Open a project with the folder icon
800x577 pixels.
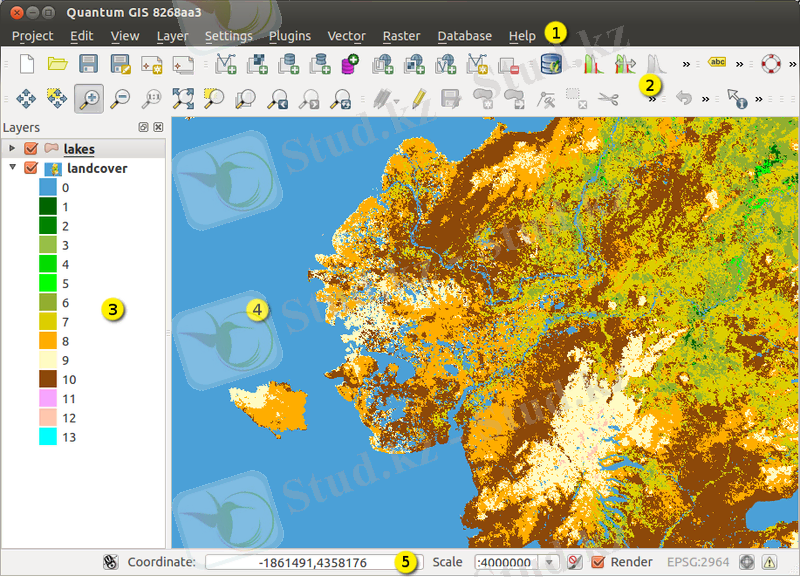coord(57,65)
